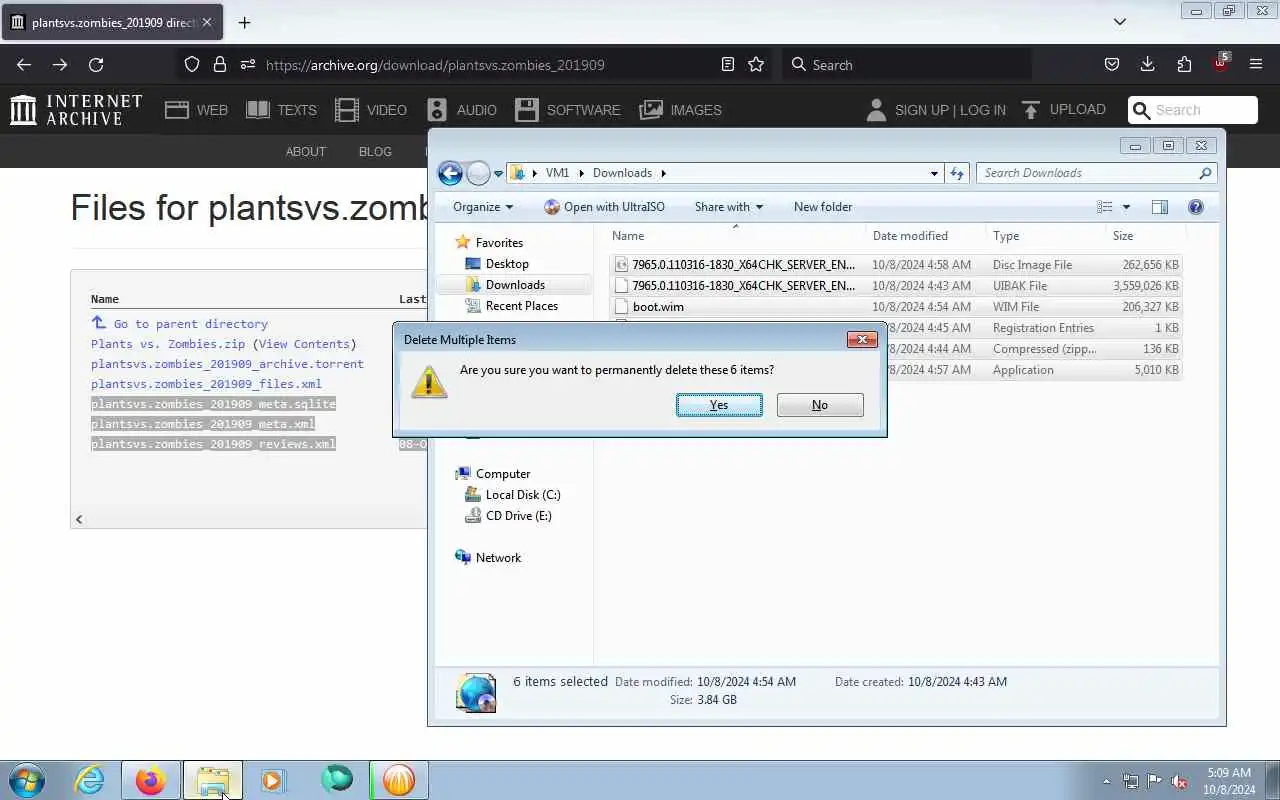Sort files by the Size column header
The image size is (1280, 800).
coord(1145,236)
